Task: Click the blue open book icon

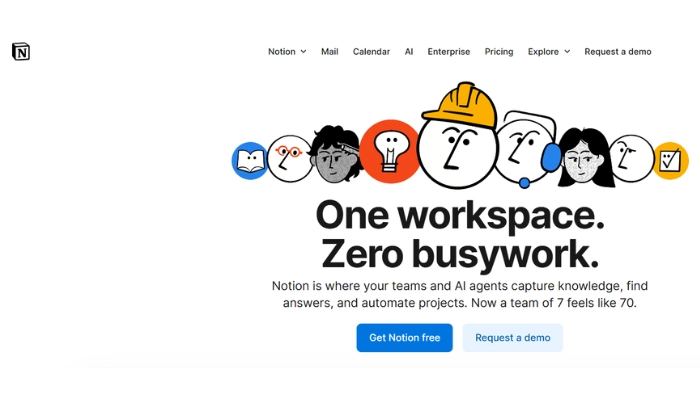Action: [250, 161]
